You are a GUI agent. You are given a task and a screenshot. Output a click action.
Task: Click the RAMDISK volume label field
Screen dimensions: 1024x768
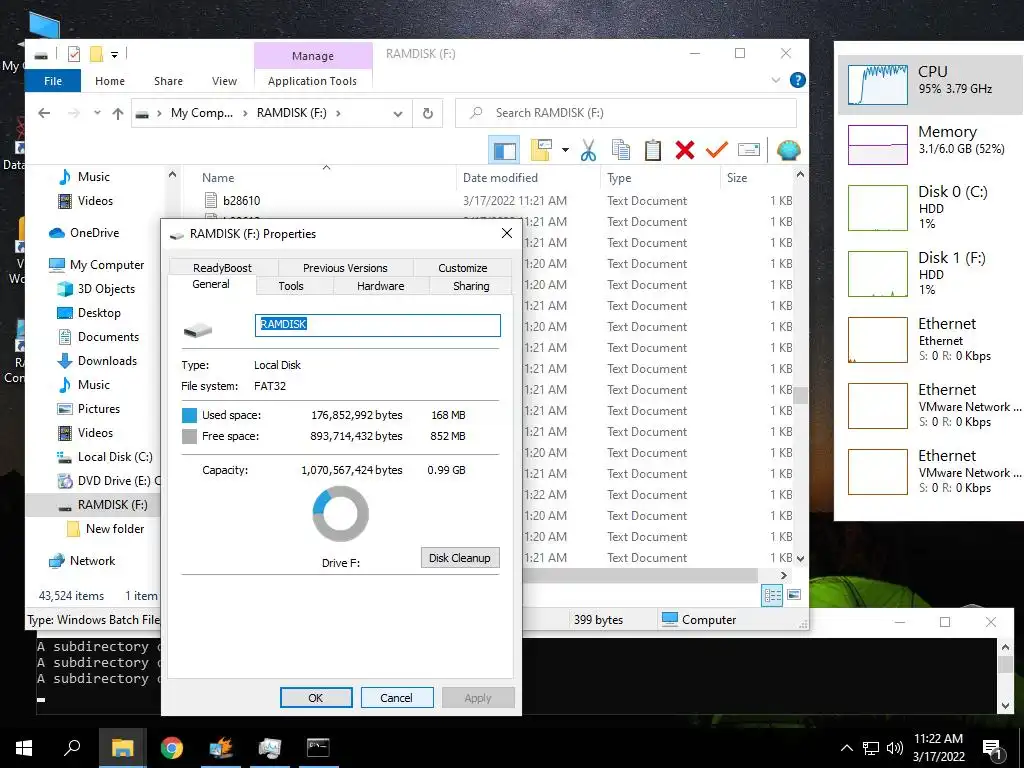tap(377, 325)
